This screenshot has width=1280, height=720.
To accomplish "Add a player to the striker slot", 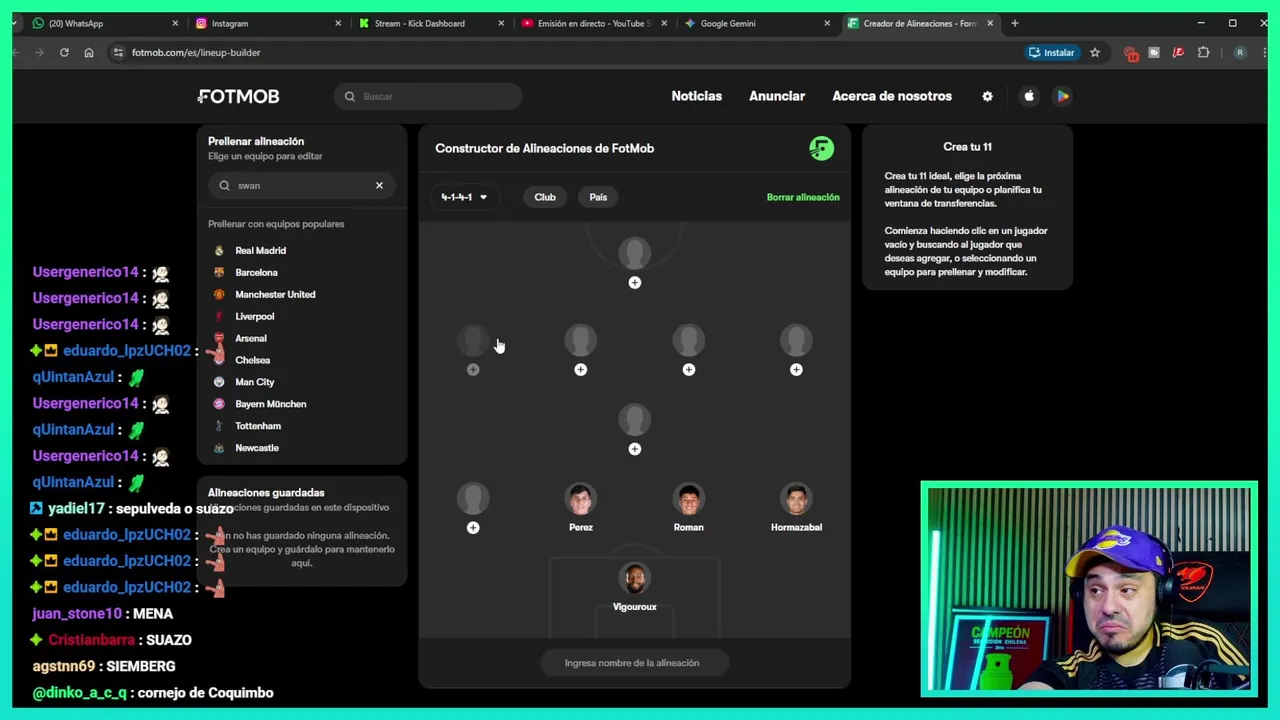I will click(634, 283).
